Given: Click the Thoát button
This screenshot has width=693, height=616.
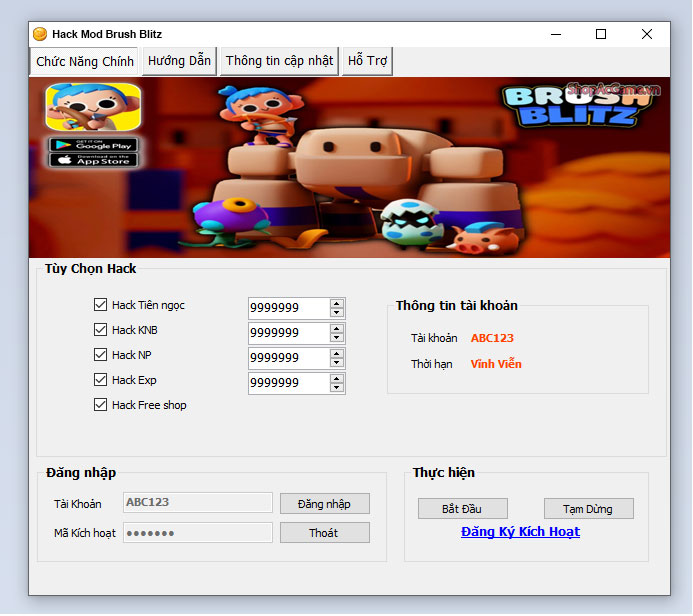Looking at the screenshot, I should (x=325, y=533).
